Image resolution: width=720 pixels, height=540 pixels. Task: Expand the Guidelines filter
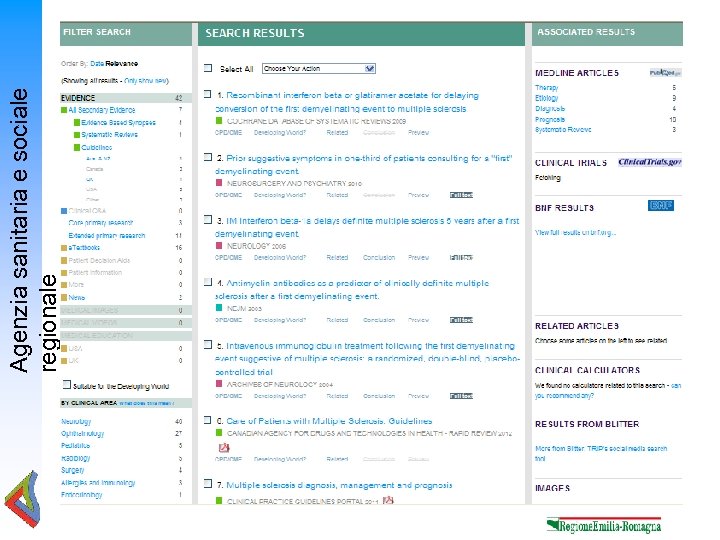tap(96, 147)
